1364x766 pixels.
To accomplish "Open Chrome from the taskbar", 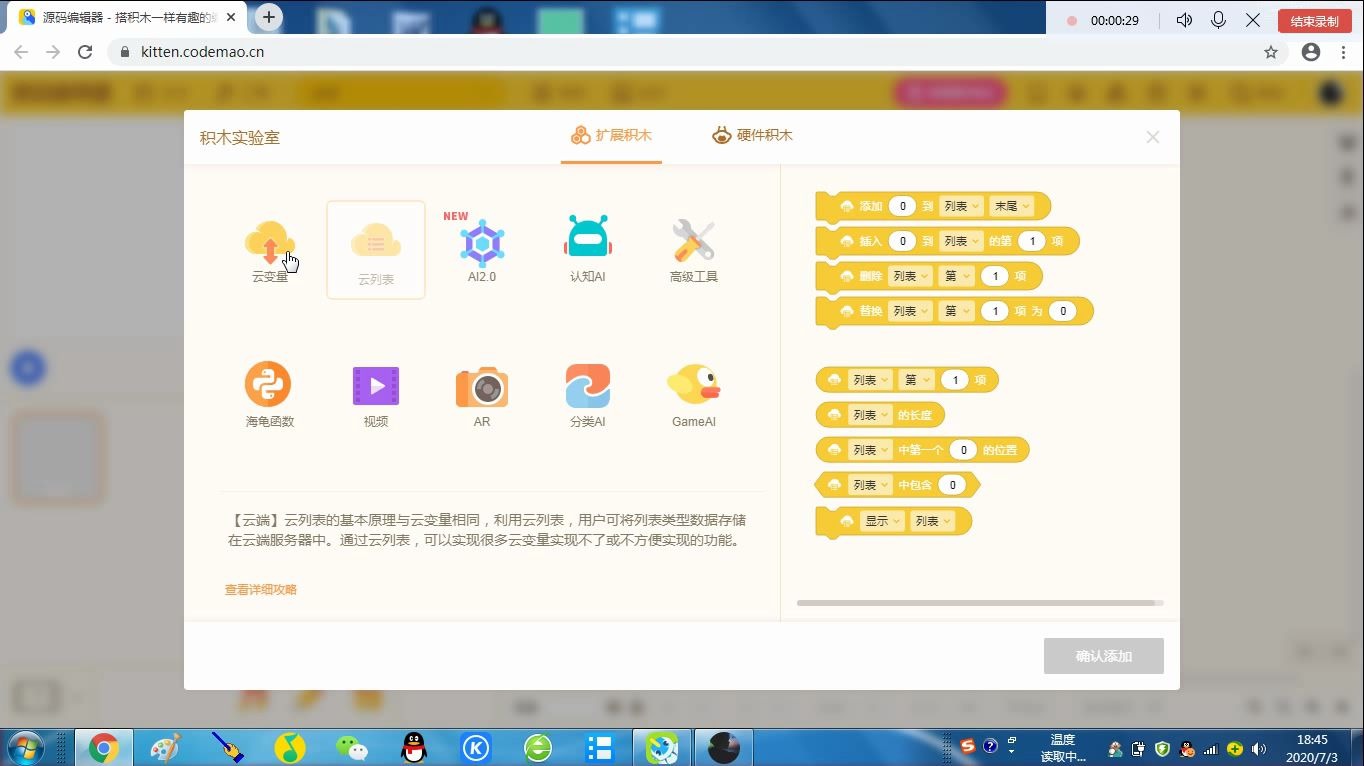I will point(103,748).
